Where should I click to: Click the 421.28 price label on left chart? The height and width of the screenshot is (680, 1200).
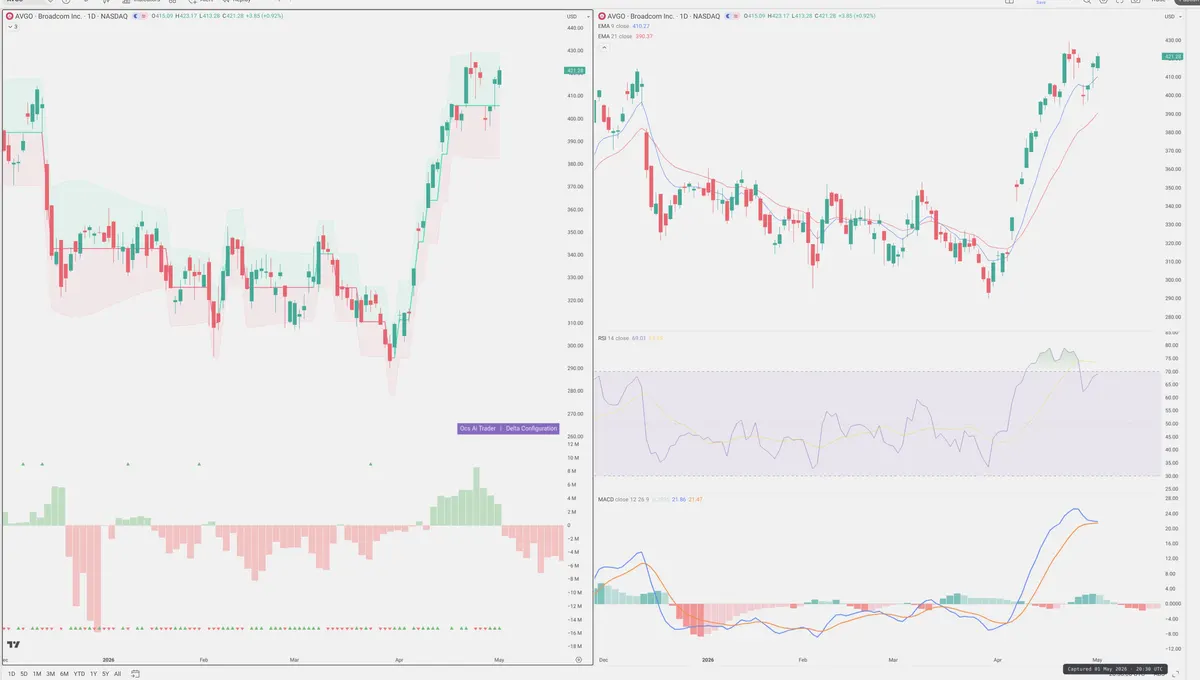pyautogui.click(x=575, y=71)
